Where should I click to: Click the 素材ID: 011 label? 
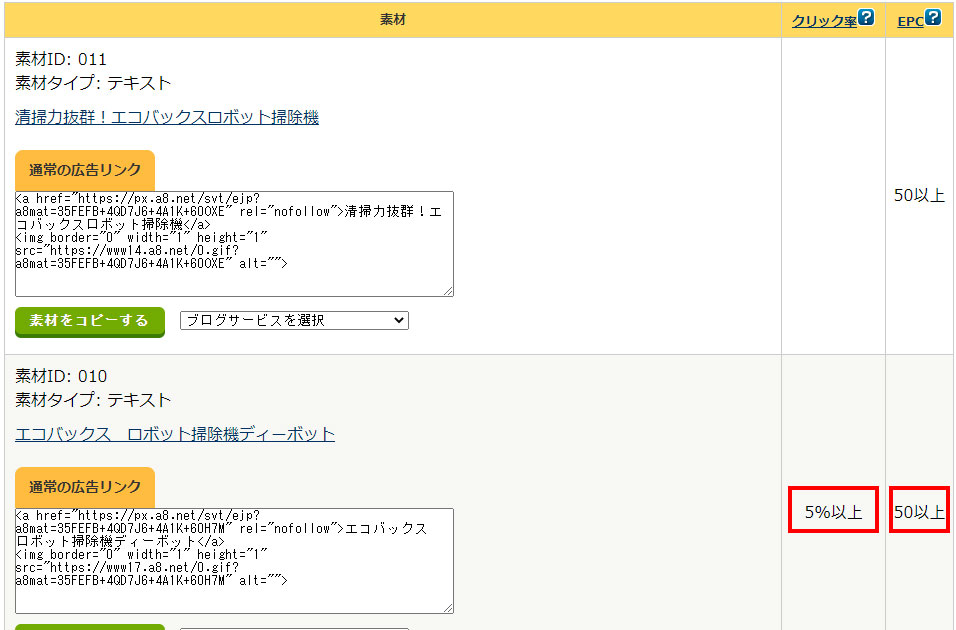(61, 59)
